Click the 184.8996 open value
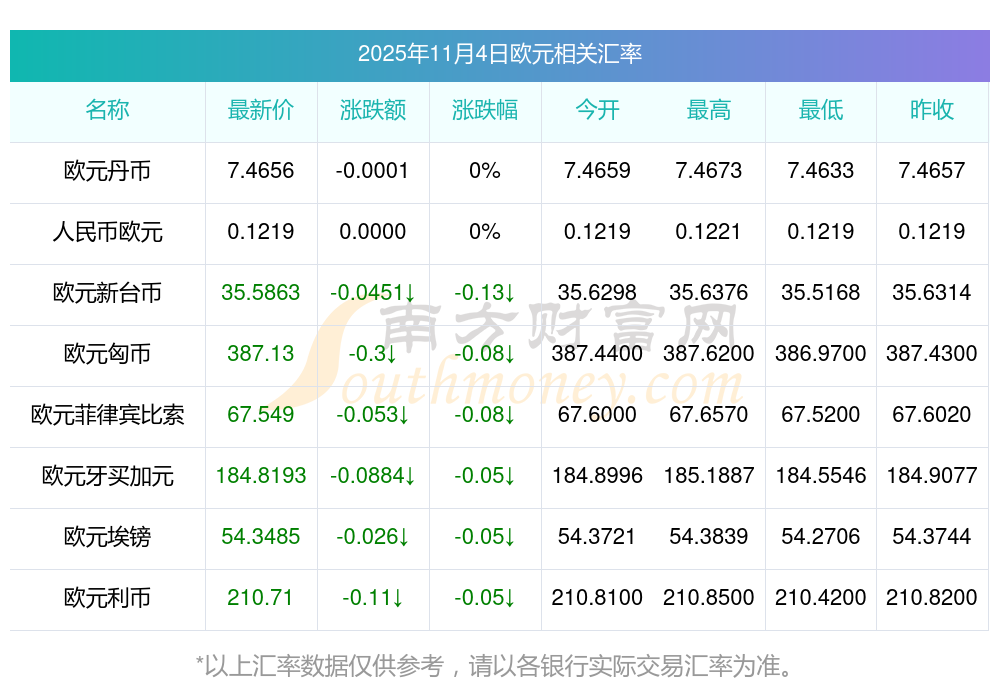This screenshot has width=1000, height=697. (597, 476)
